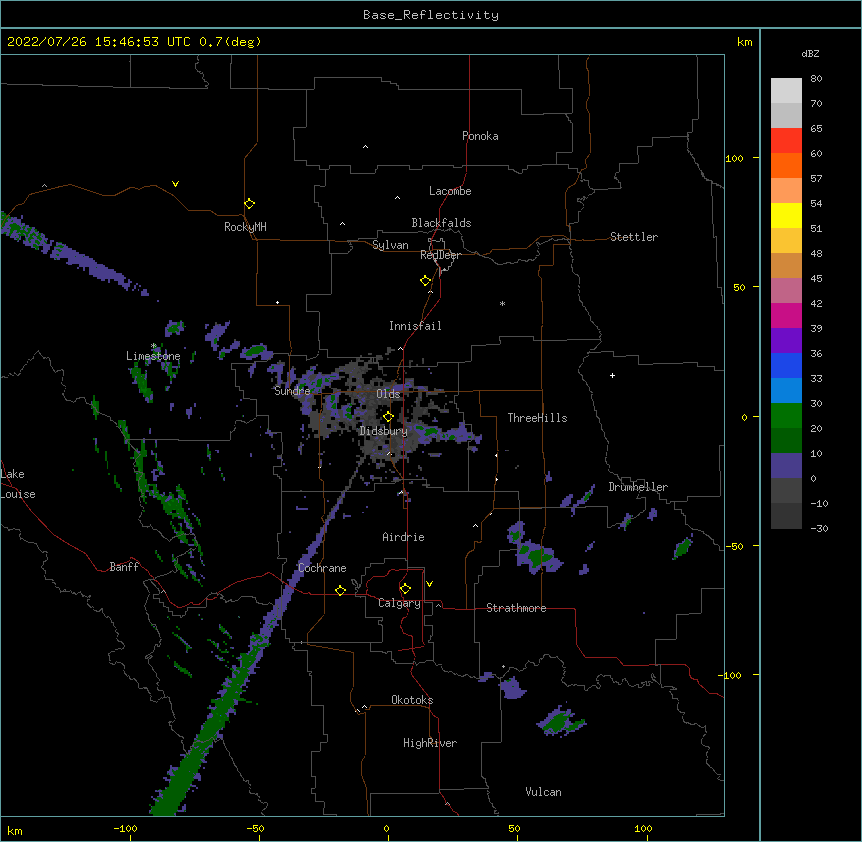Viewport: 862px width, 842px height.
Task: Click the asterisk marker above Limestone
Action: point(154,346)
